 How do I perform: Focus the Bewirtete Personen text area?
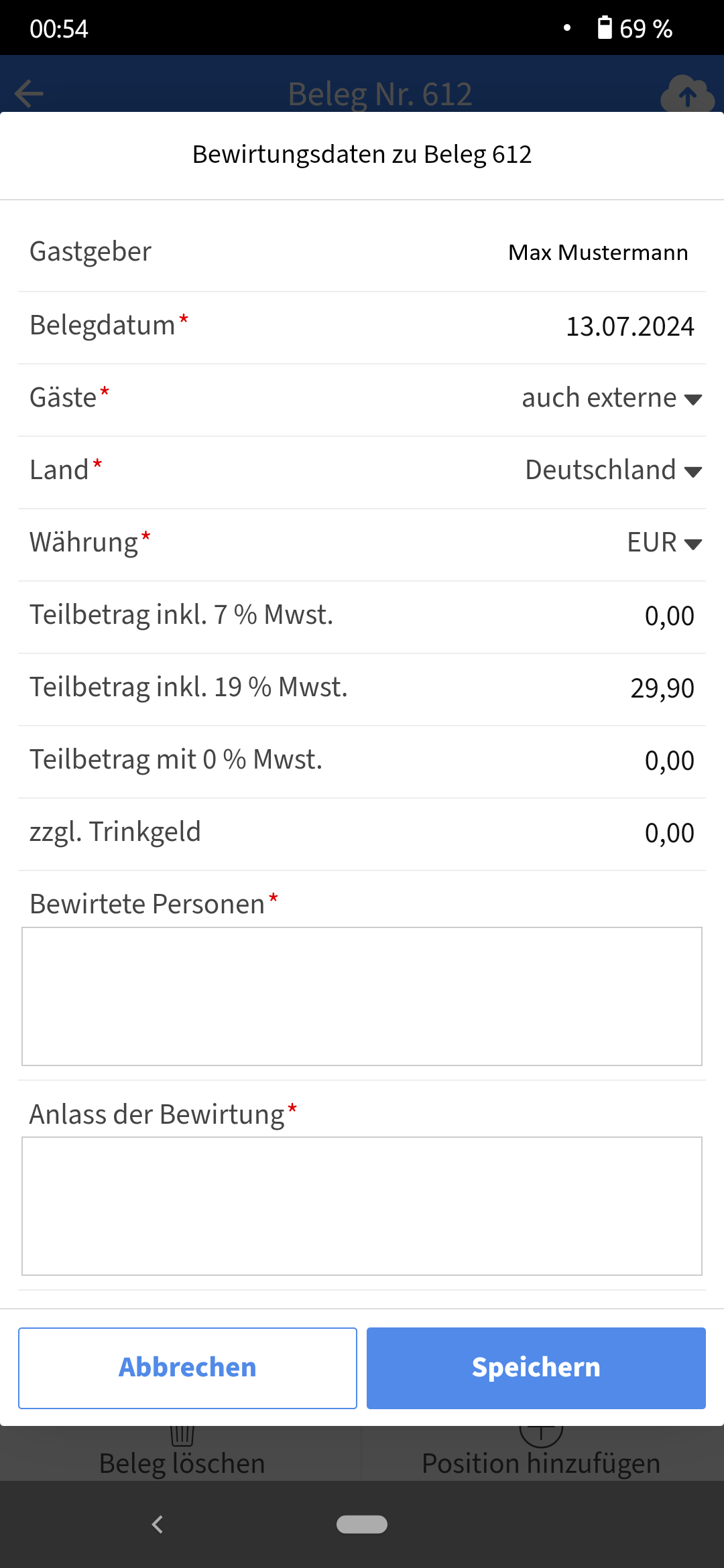point(362,996)
